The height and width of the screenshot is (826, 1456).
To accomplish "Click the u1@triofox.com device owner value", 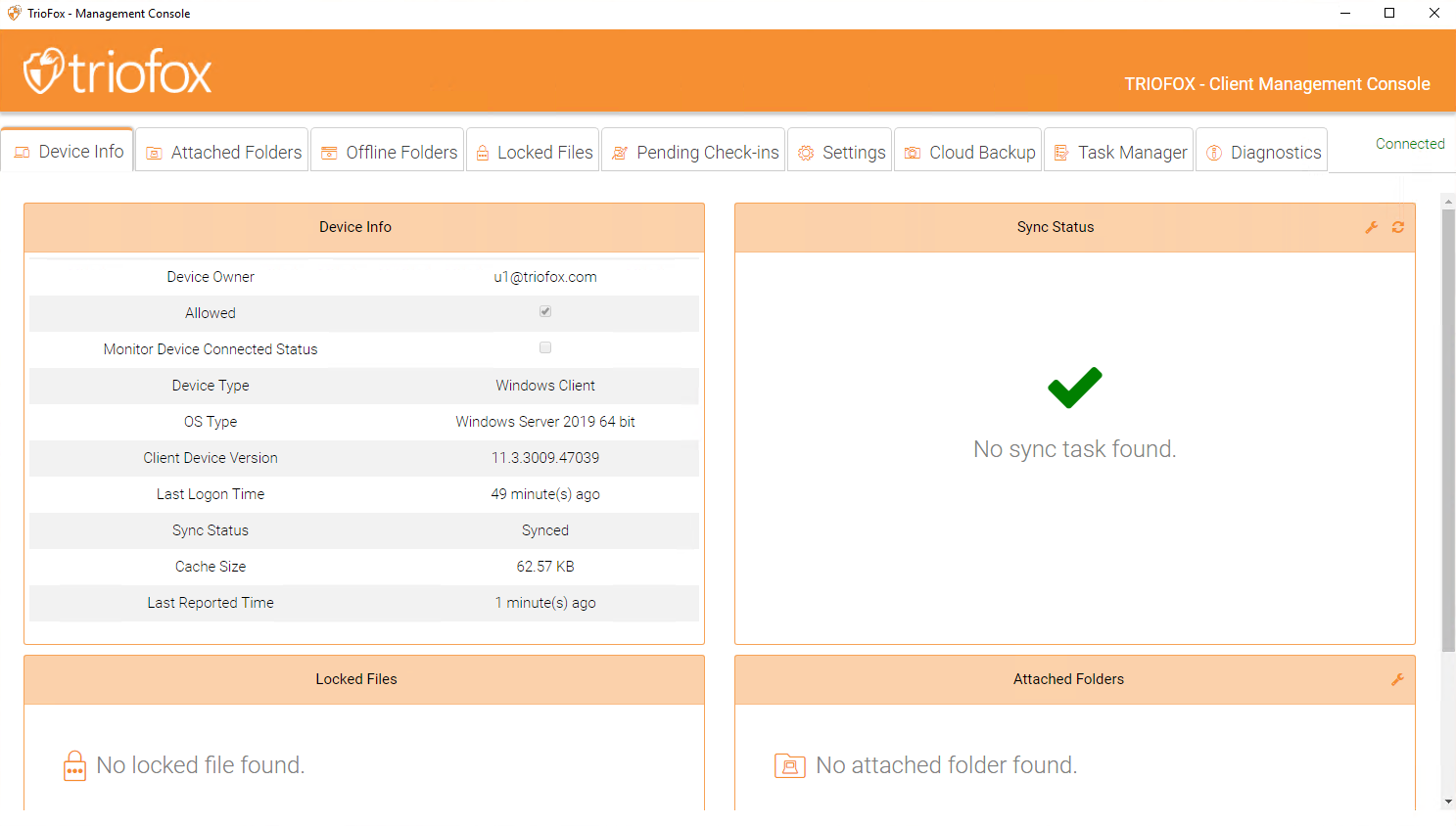I will [x=545, y=277].
